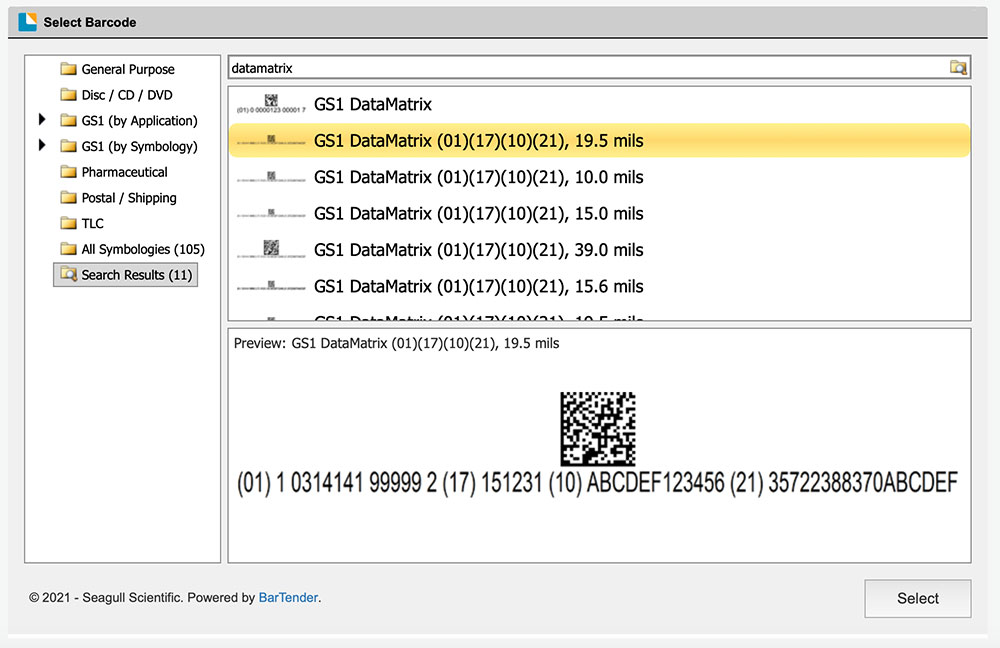Click the TLC folder icon
Screen dimensions: 1000x648
pyautogui.click(x=68, y=223)
